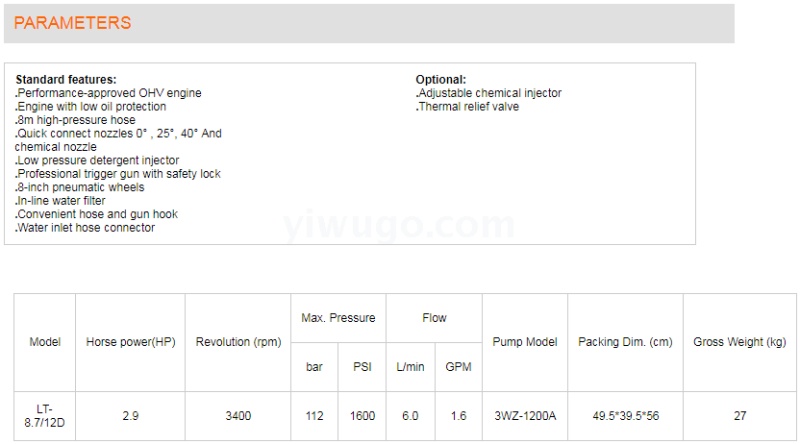Click the Horse power(HP) column header
Screen dimensions: 800x444
click(x=131, y=342)
